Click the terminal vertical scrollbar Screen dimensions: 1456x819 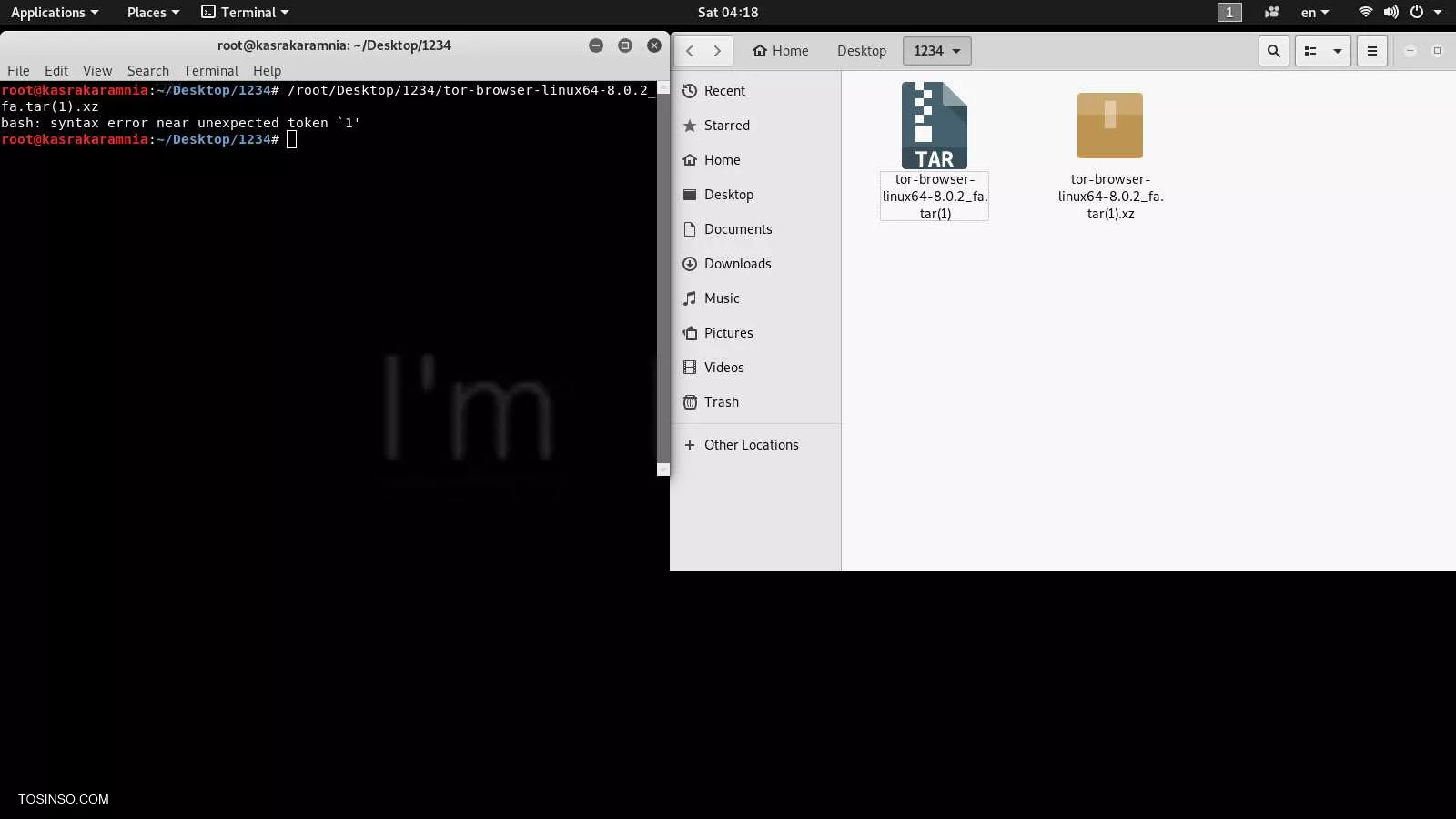click(x=662, y=273)
